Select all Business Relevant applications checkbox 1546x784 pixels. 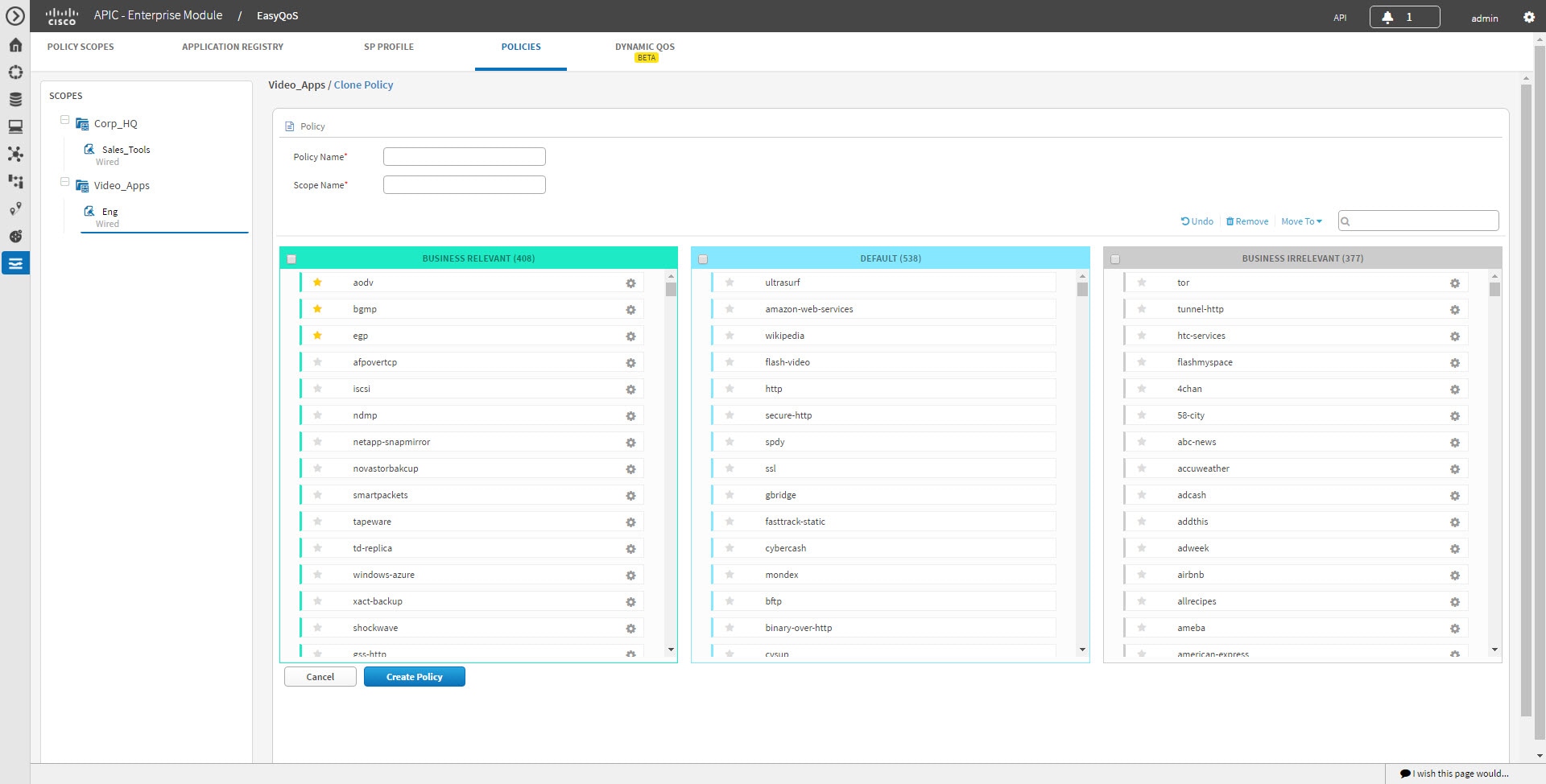coord(291,259)
